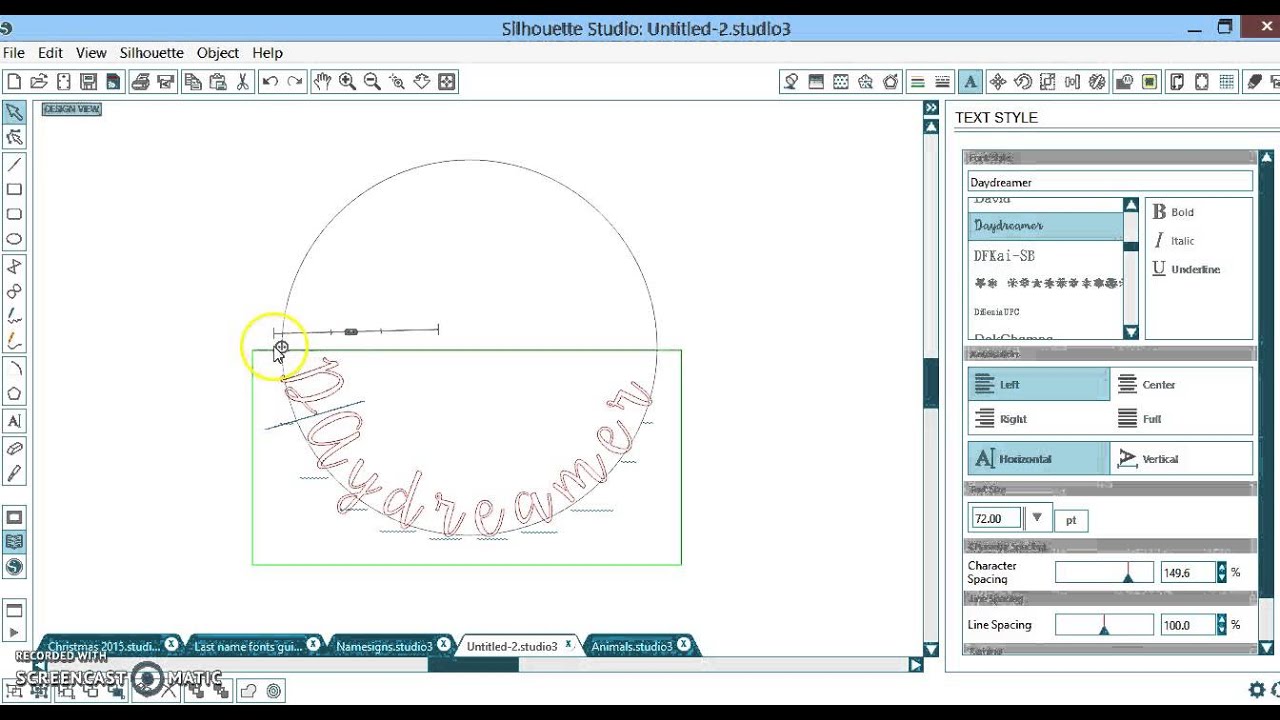Viewport: 1280px width, 720px height.
Task: Click font list scroll-up arrow
Action: coord(1131,205)
